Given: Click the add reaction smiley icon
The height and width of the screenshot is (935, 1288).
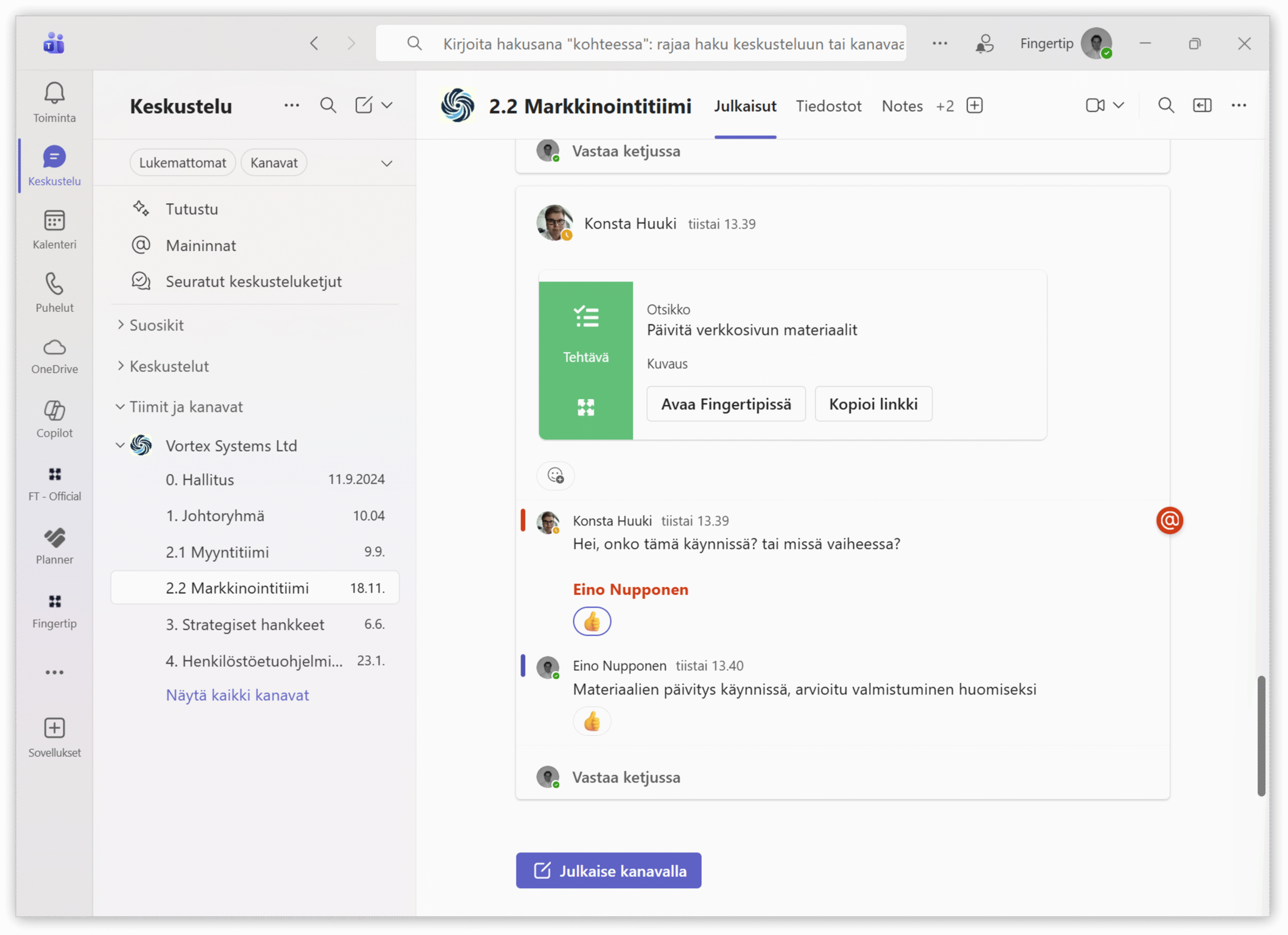Looking at the screenshot, I should point(555,475).
